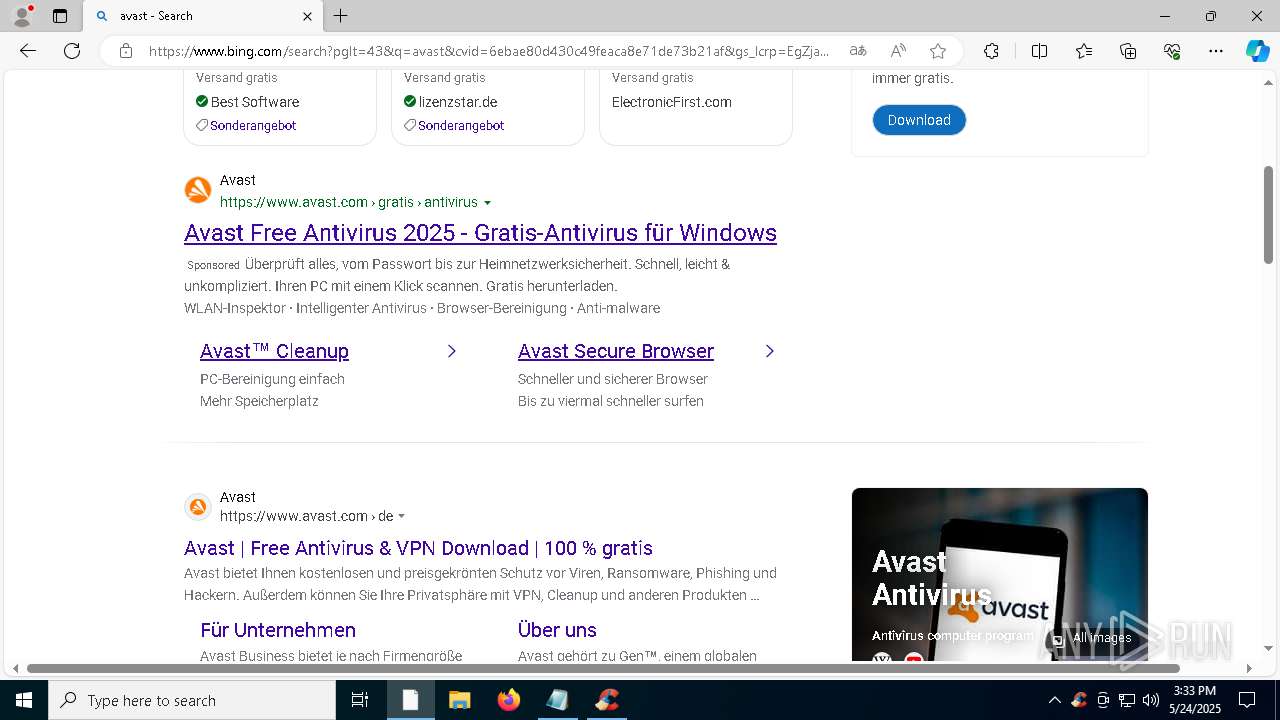Viewport: 1280px width, 720px height.
Task: Open collections icon
Action: click(1128, 51)
